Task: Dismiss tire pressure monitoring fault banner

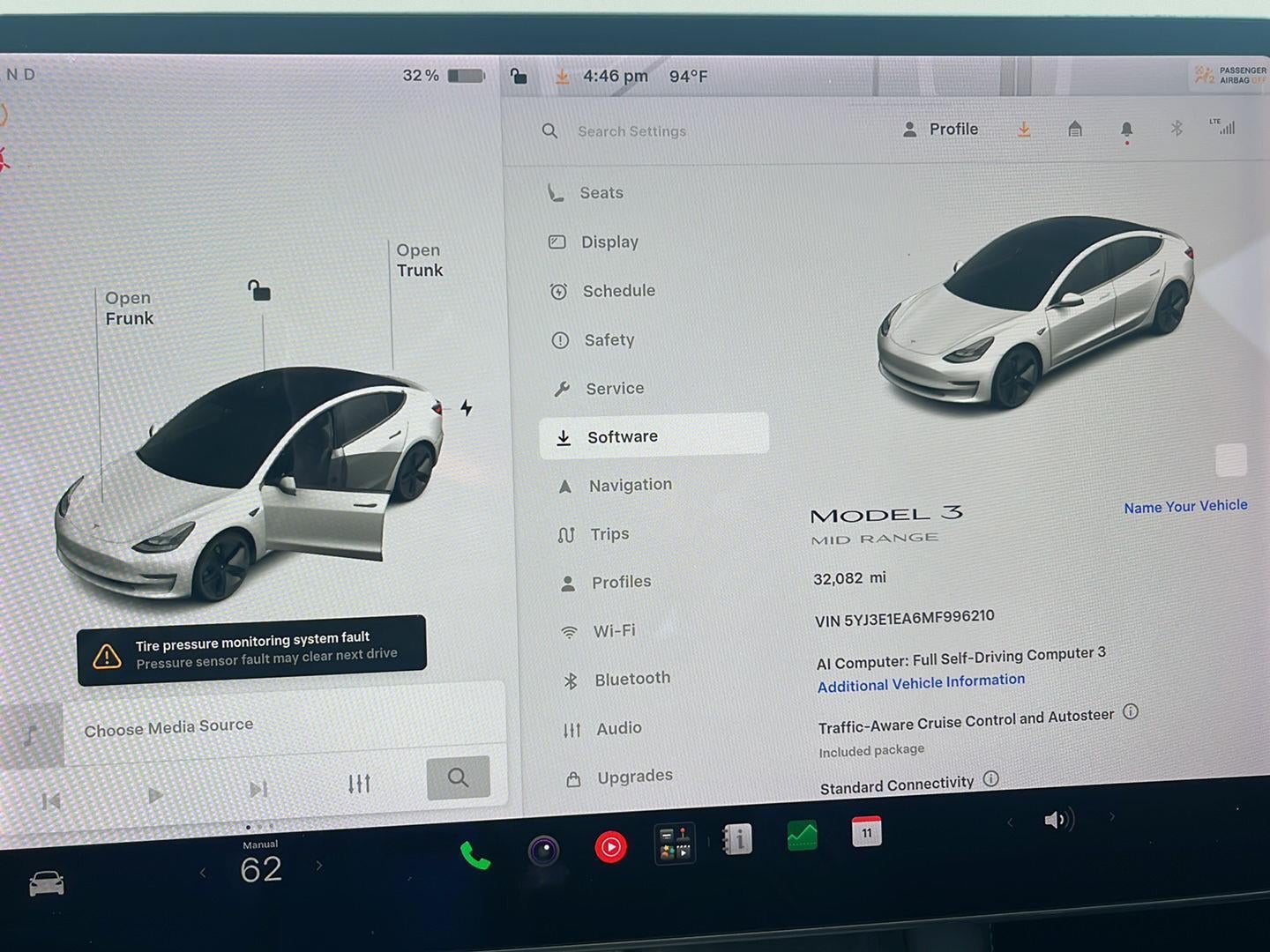Action: tap(251, 651)
